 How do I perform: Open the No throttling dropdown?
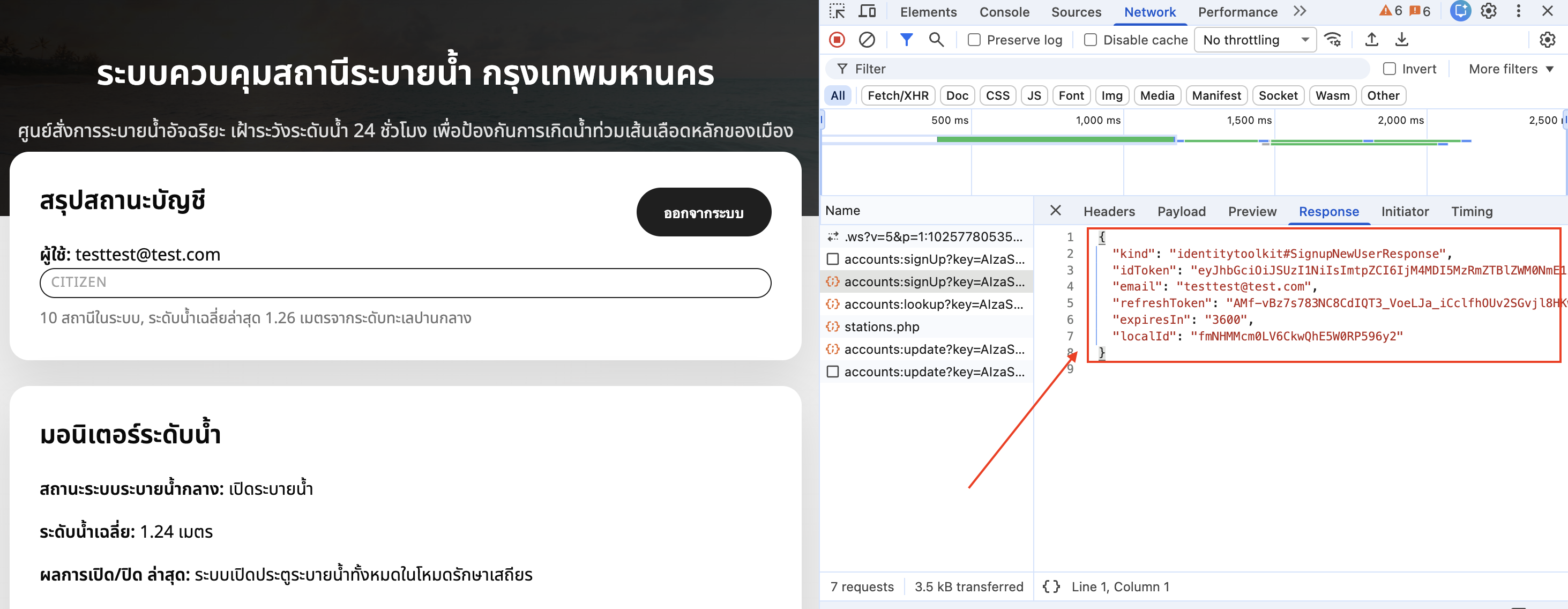click(x=1255, y=40)
